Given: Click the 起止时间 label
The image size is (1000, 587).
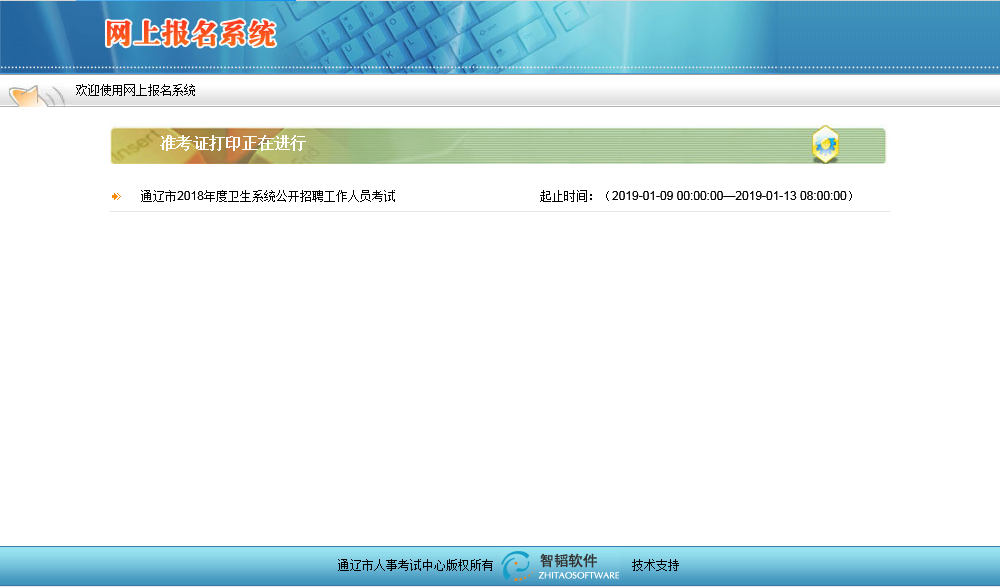Looking at the screenshot, I should pyautogui.click(x=567, y=196).
